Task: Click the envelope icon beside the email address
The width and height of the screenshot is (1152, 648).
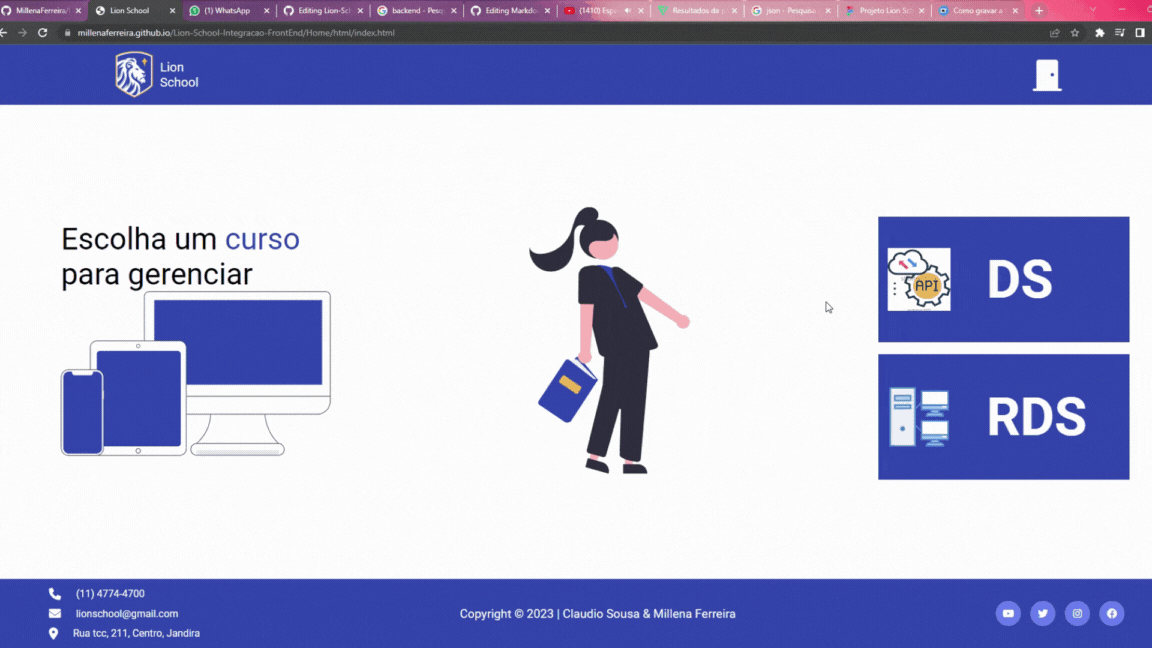Action: pyautogui.click(x=54, y=613)
